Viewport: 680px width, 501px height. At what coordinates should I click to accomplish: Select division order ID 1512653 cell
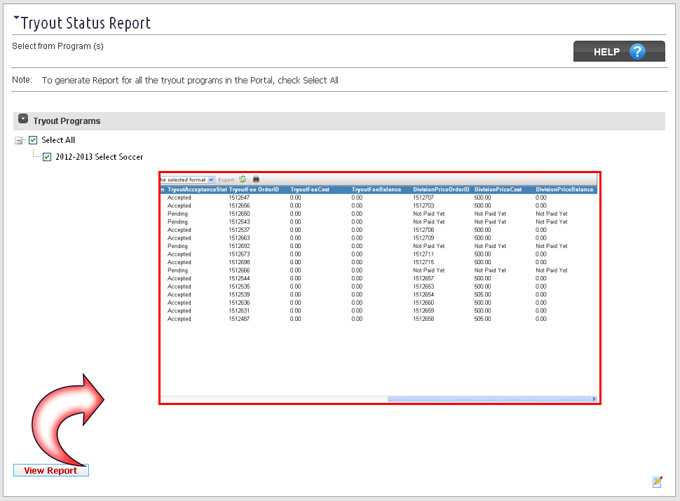(423, 287)
